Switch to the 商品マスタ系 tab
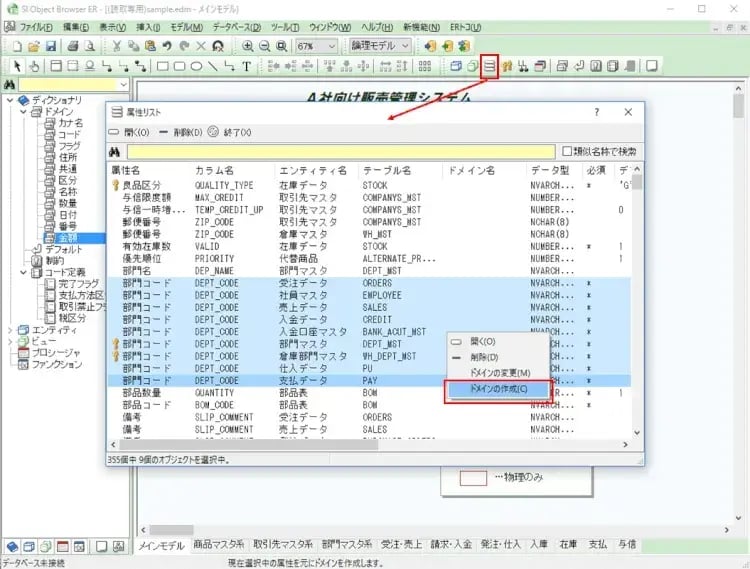Image resolution: width=750 pixels, height=569 pixels. [219, 545]
